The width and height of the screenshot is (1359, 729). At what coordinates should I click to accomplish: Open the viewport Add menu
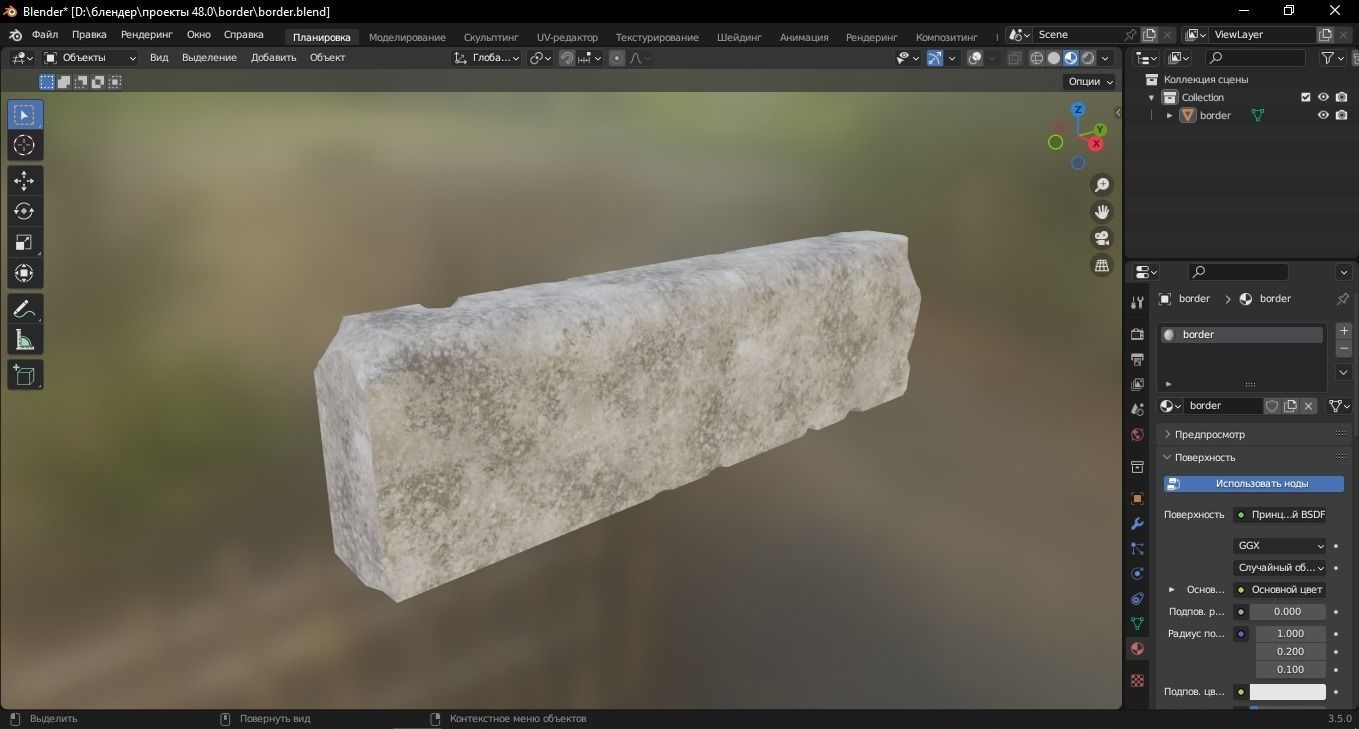coord(273,58)
